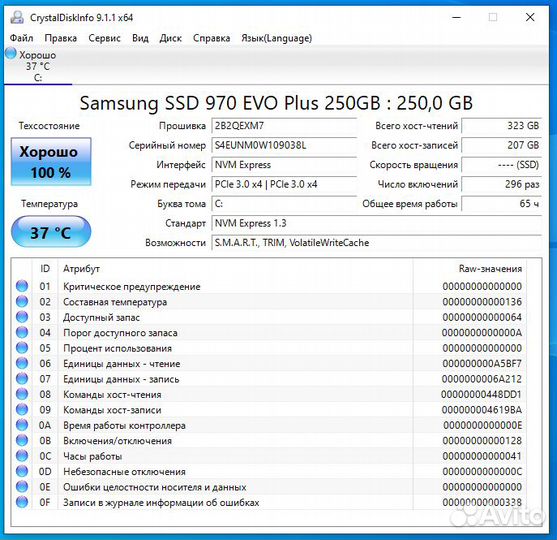Click status orb for attribute 0A Время работы контроллера
Viewport: 557px width, 540px height.
click(22, 425)
